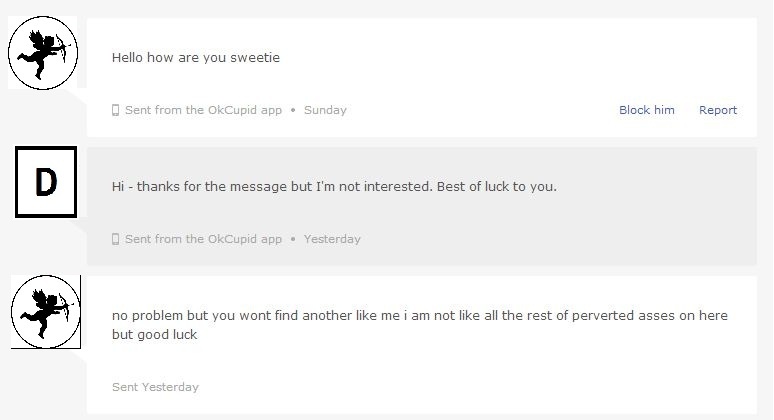Click the 'Sent Yesterday' label

click(x=155, y=387)
